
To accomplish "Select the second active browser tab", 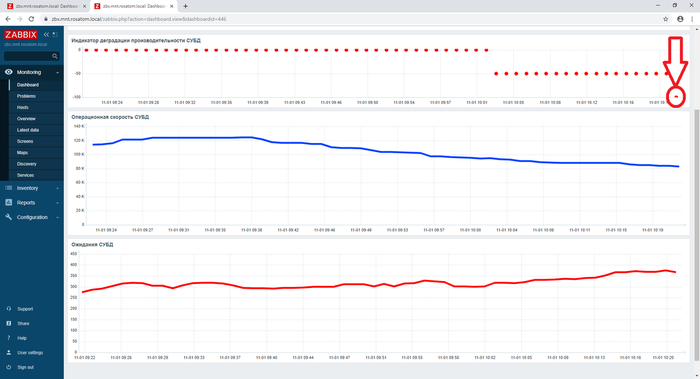I will pos(133,6).
